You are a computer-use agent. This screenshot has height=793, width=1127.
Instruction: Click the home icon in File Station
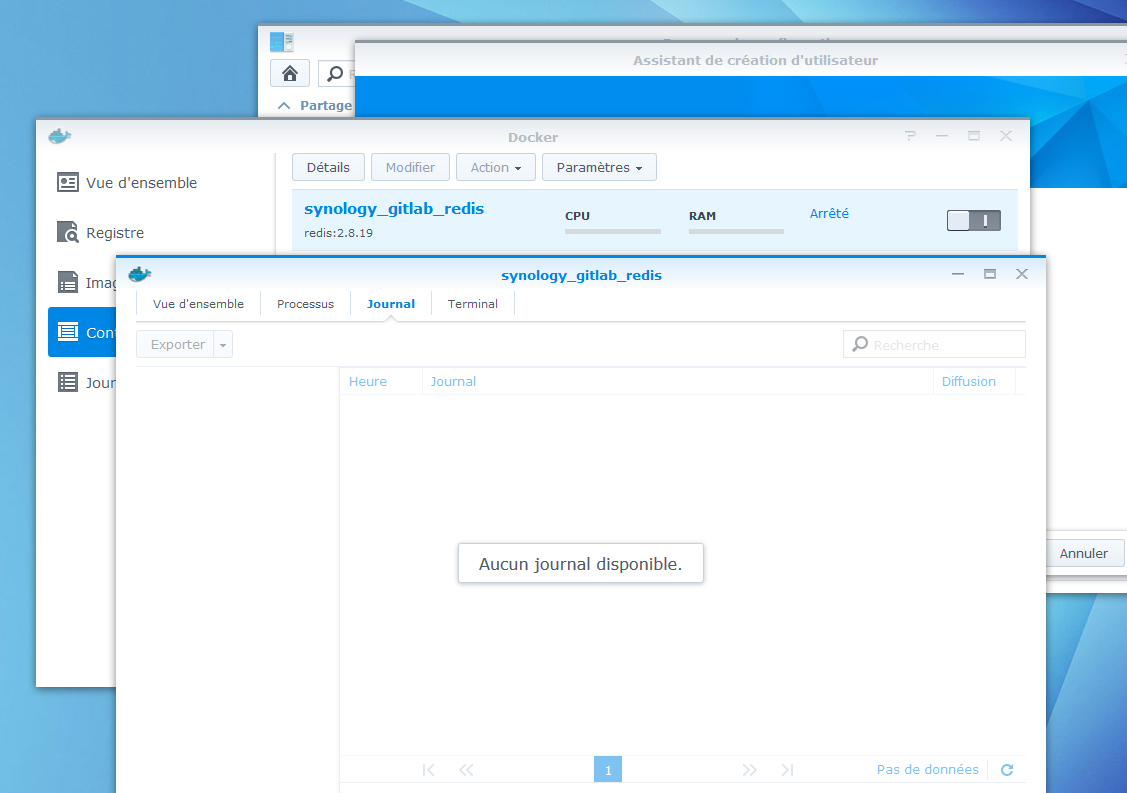click(290, 73)
